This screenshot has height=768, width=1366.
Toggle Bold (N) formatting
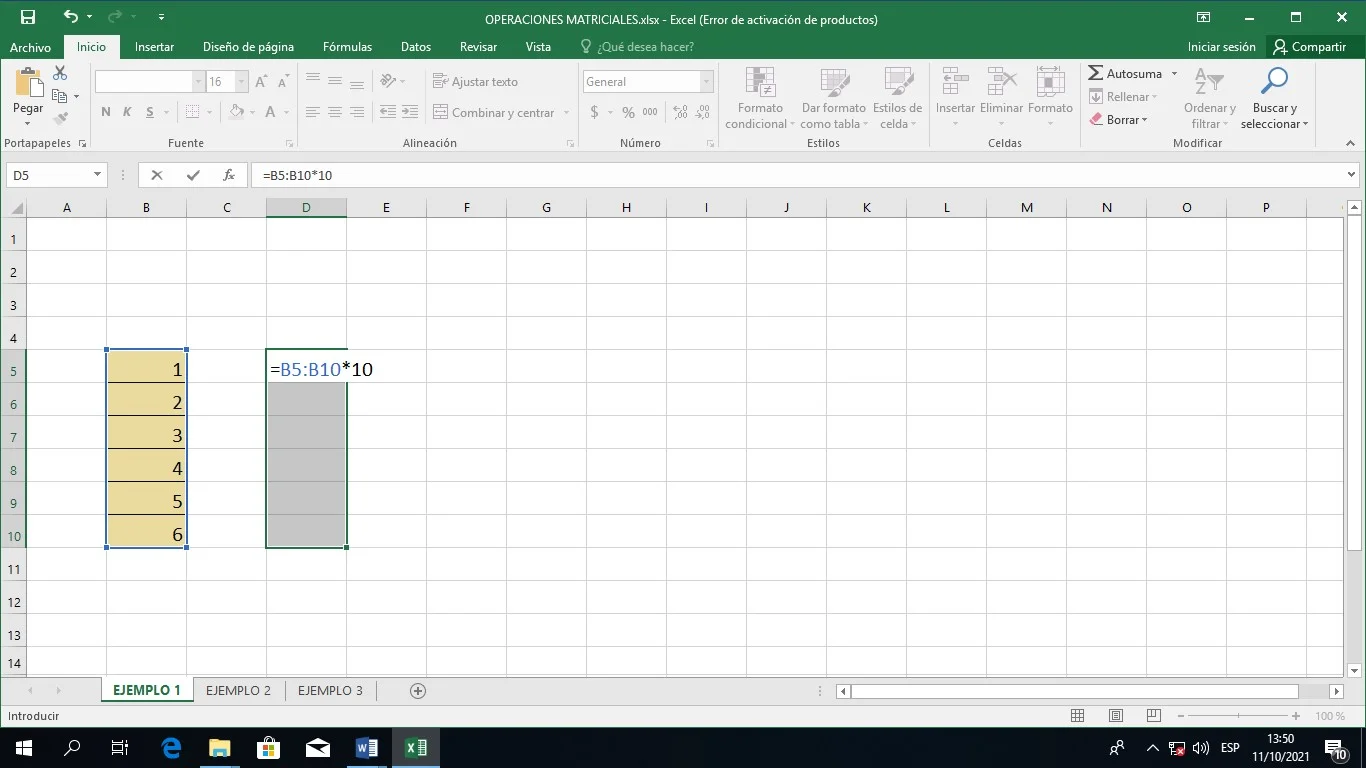(x=106, y=113)
